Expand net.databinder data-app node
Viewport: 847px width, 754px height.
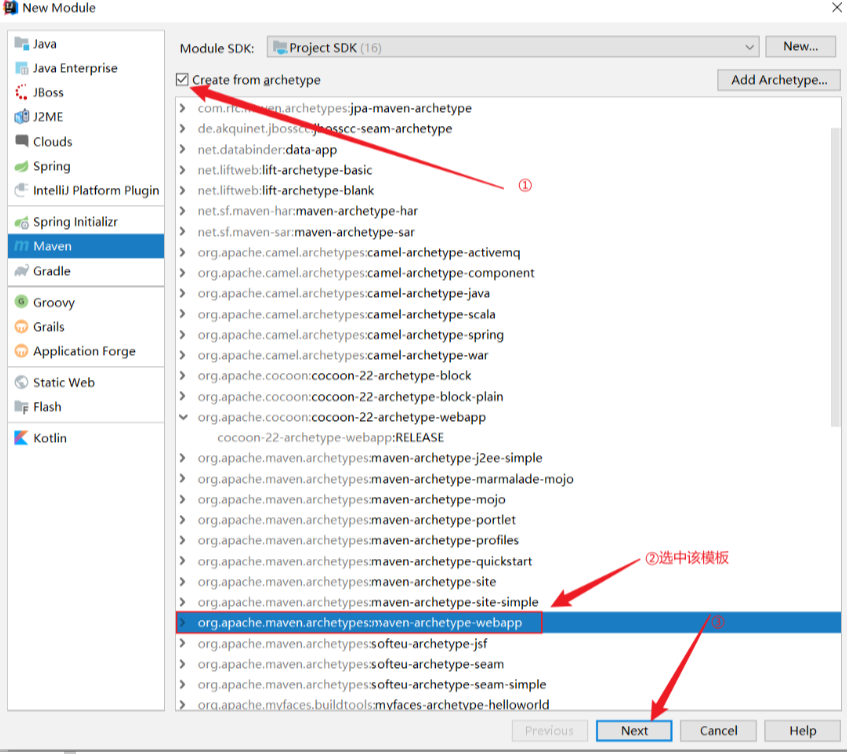point(183,149)
